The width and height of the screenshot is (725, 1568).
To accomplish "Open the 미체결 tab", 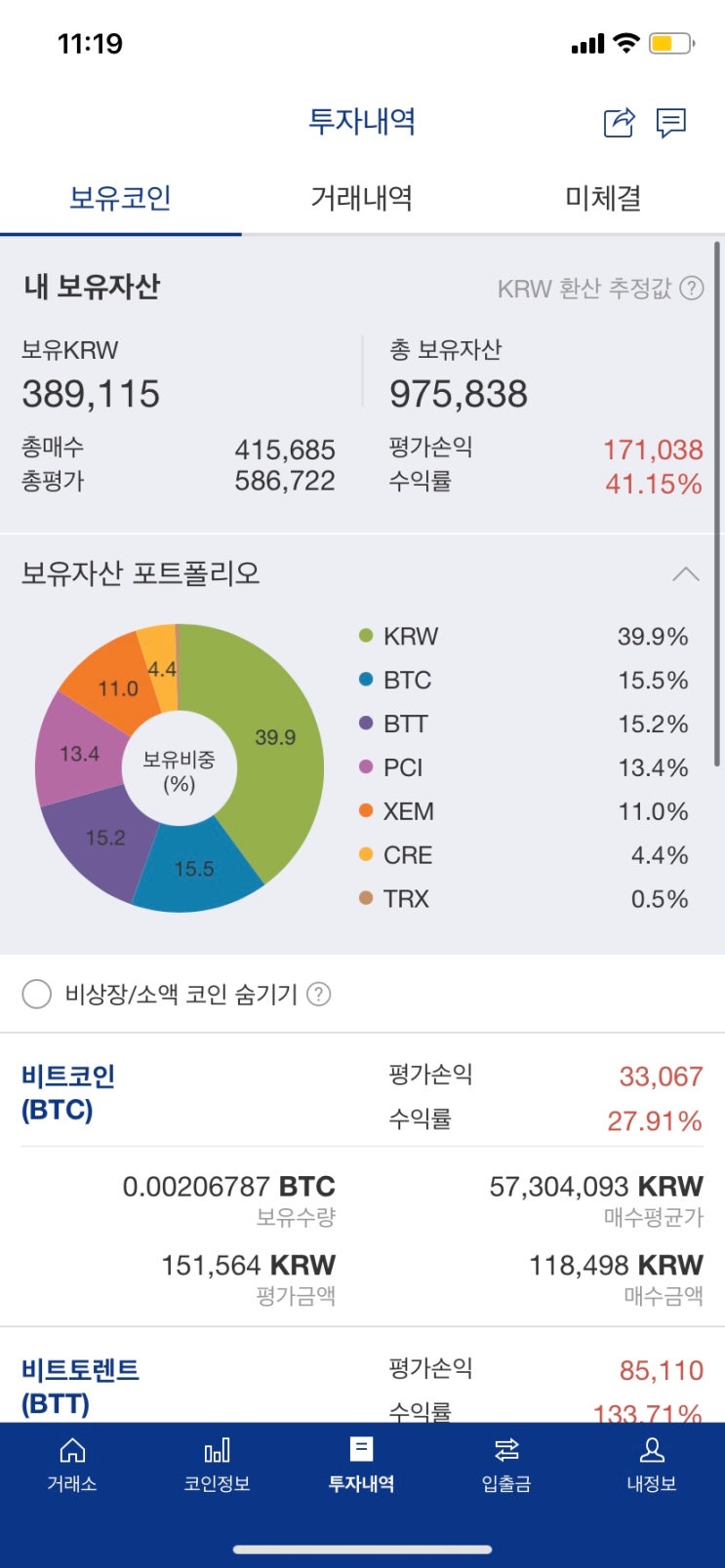I will [x=603, y=197].
